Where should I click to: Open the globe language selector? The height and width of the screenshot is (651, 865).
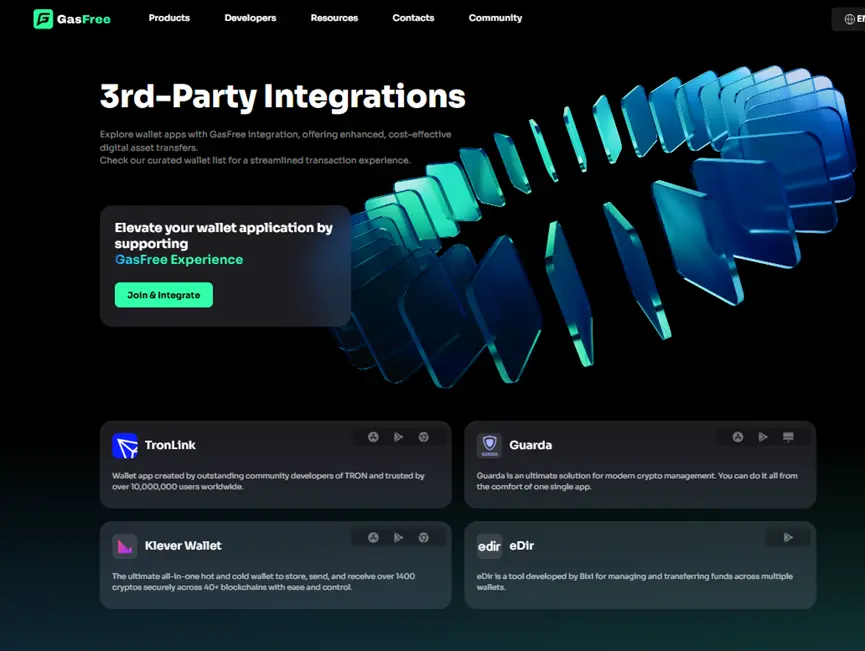coord(850,19)
